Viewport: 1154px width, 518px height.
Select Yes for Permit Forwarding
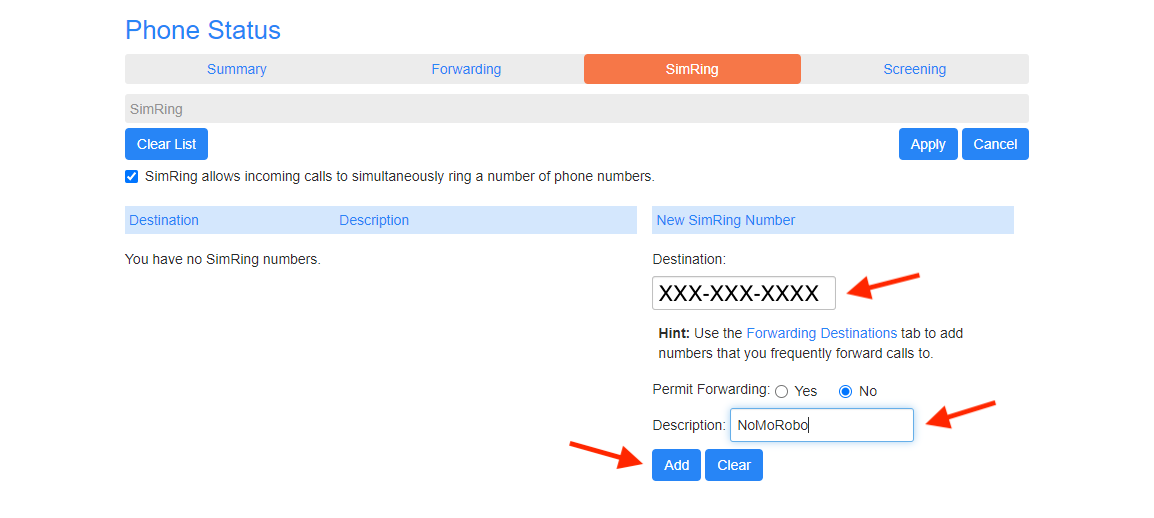click(x=782, y=391)
